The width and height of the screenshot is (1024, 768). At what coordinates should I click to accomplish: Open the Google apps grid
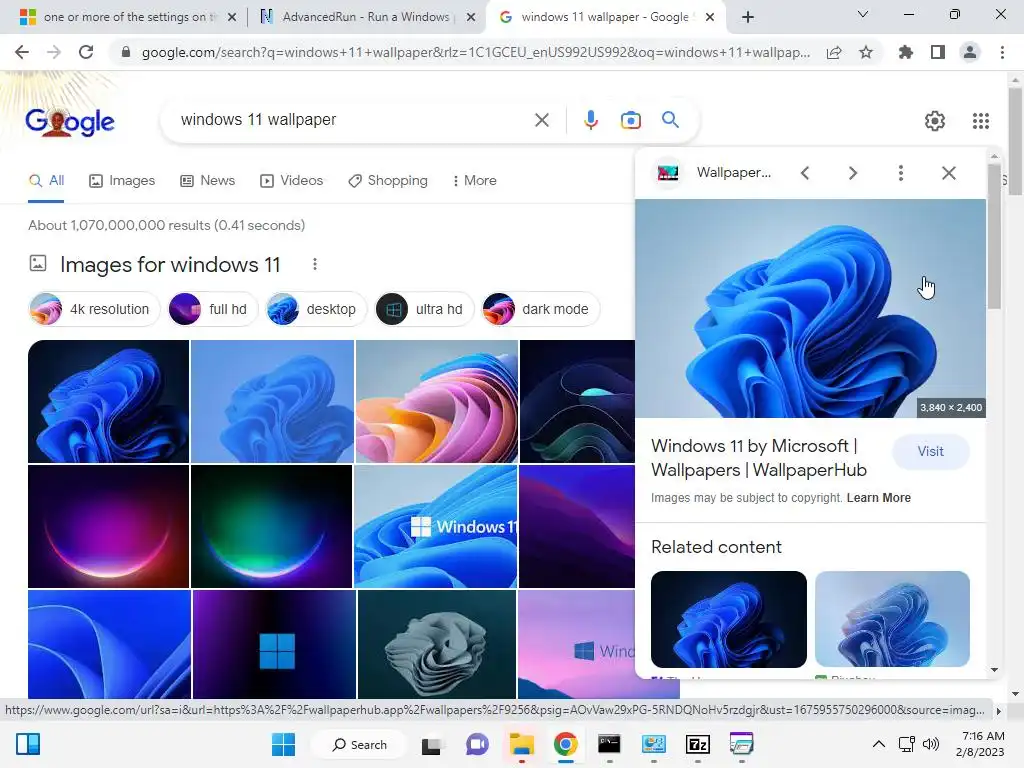click(x=981, y=121)
